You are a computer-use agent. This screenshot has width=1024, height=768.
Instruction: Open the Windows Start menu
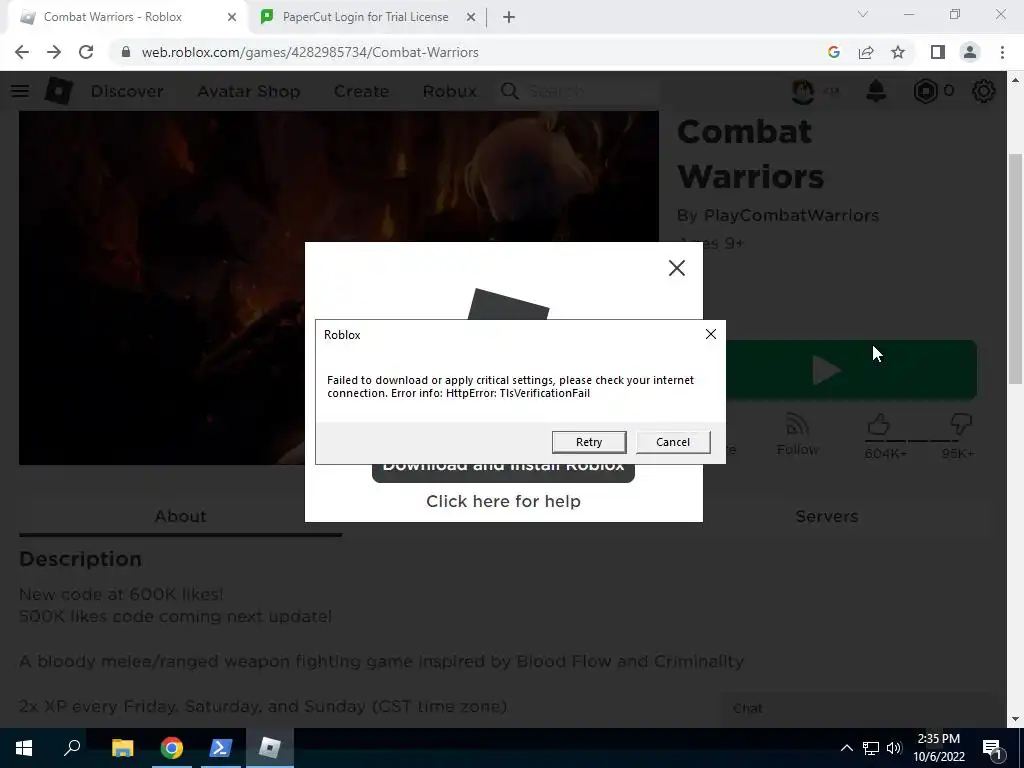(x=24, y=748)
